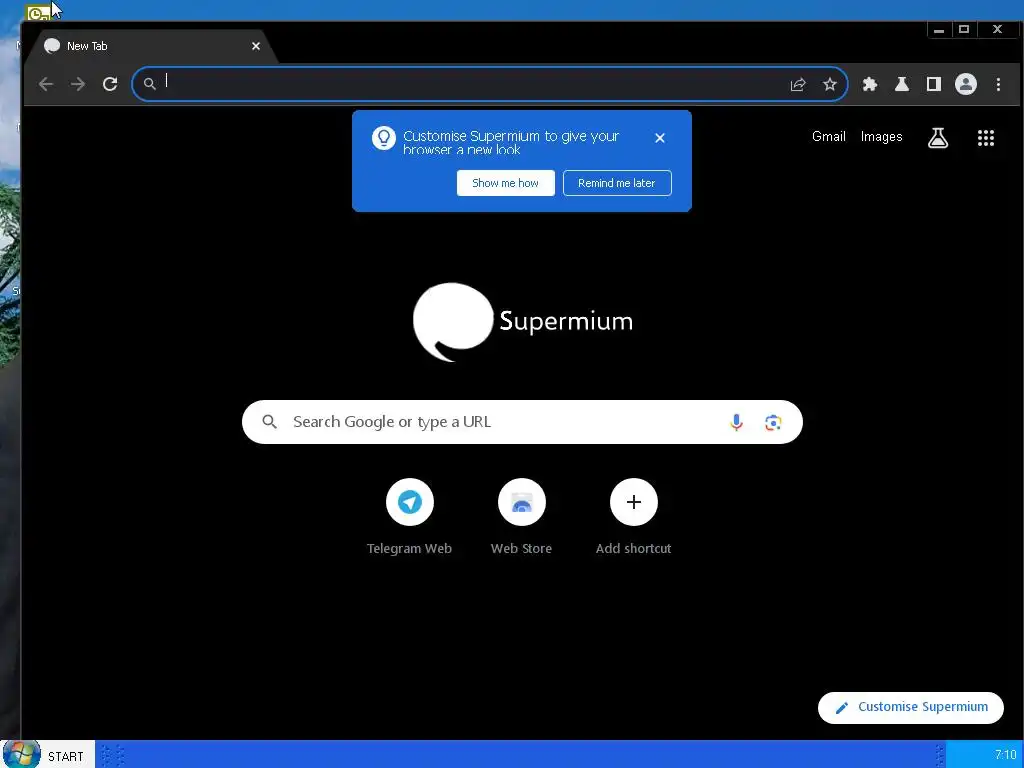
Task: Click the lightbulb icon in the tip popup
Action: [x=383, y=138]
